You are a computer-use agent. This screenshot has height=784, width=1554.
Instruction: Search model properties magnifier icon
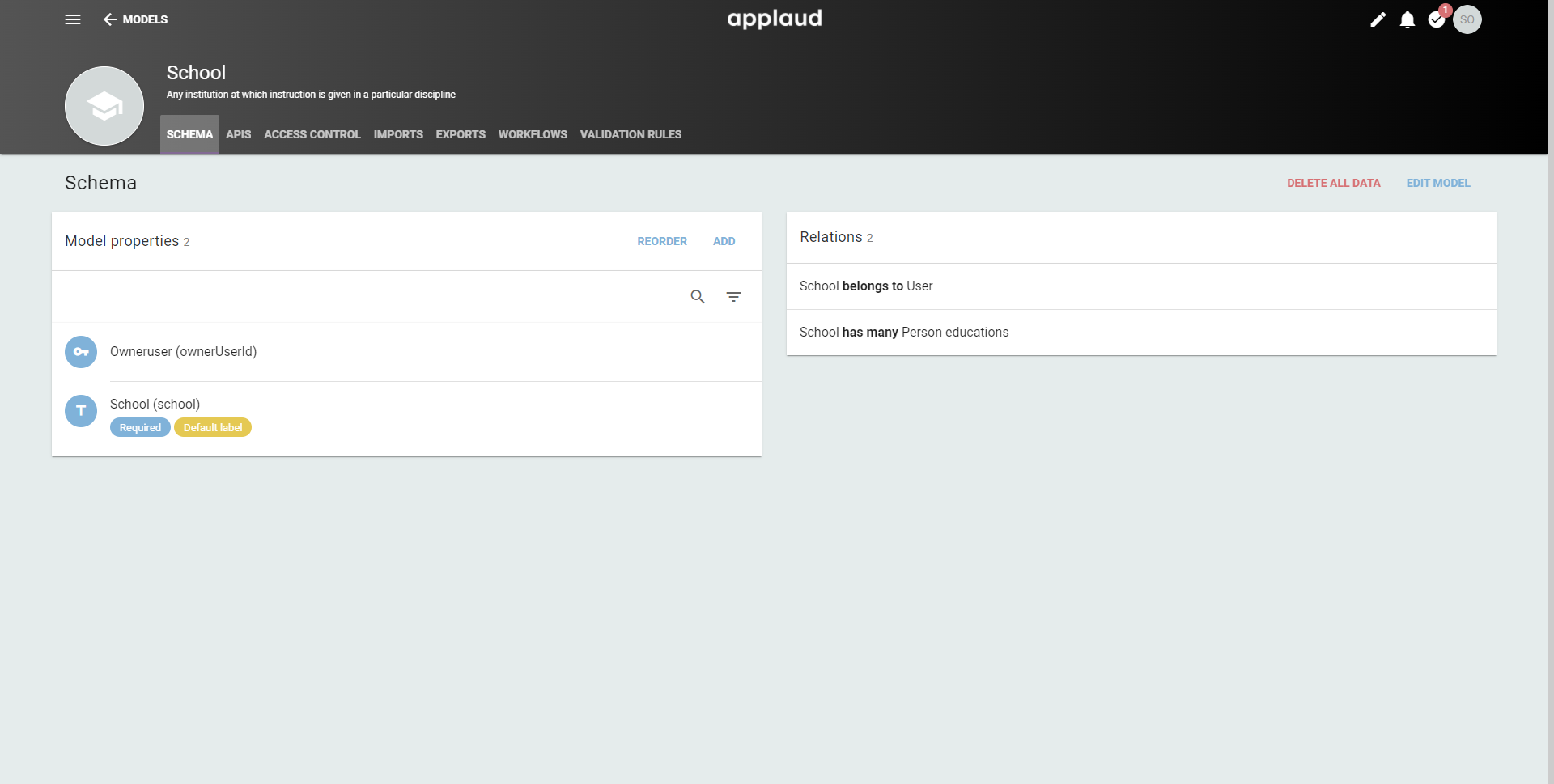[x=698, y=297]
